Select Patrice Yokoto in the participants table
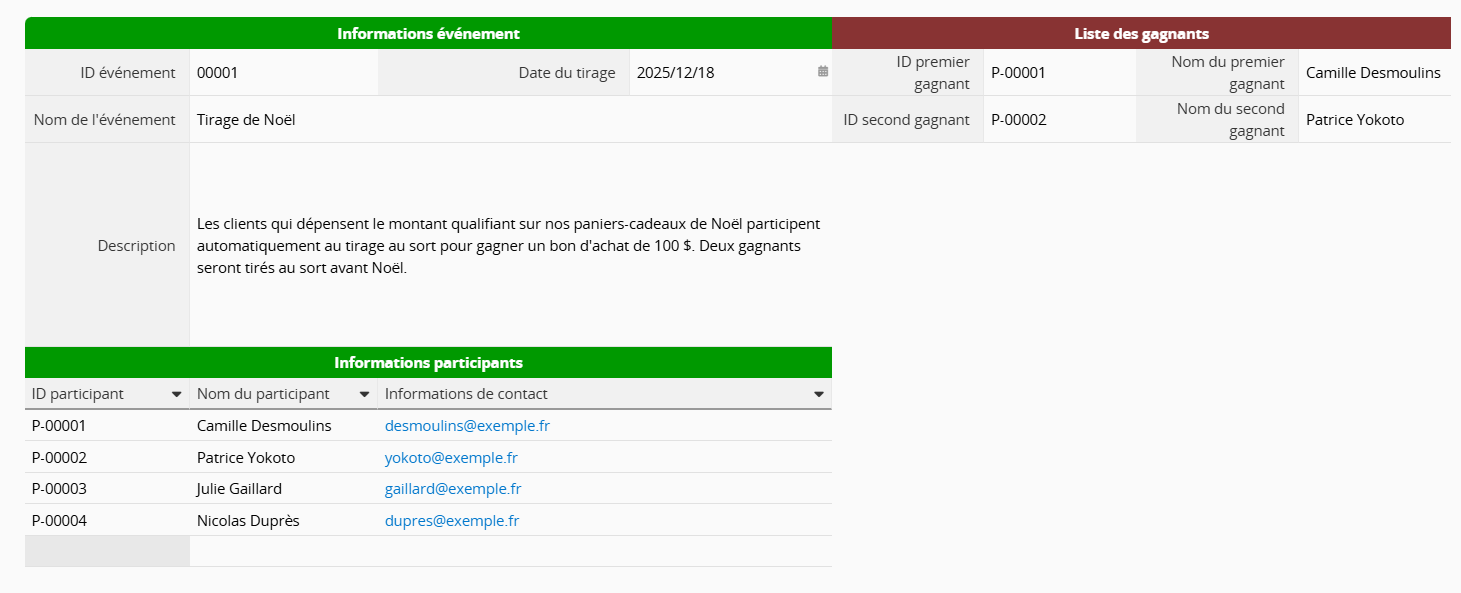The height and width of the screenshot is (593, 1461). 284,457
